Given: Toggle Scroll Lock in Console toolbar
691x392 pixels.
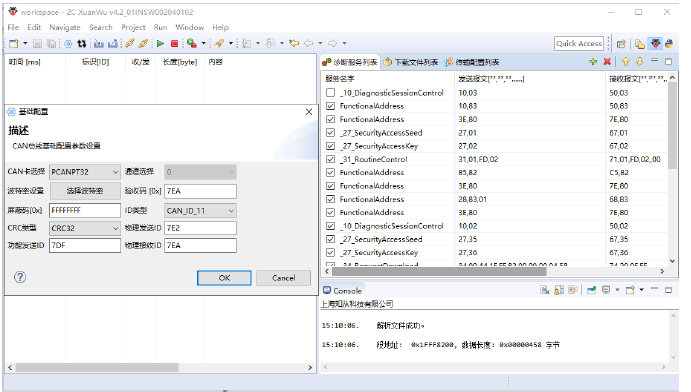Looking at the screenshot, I should pos(559,290).
